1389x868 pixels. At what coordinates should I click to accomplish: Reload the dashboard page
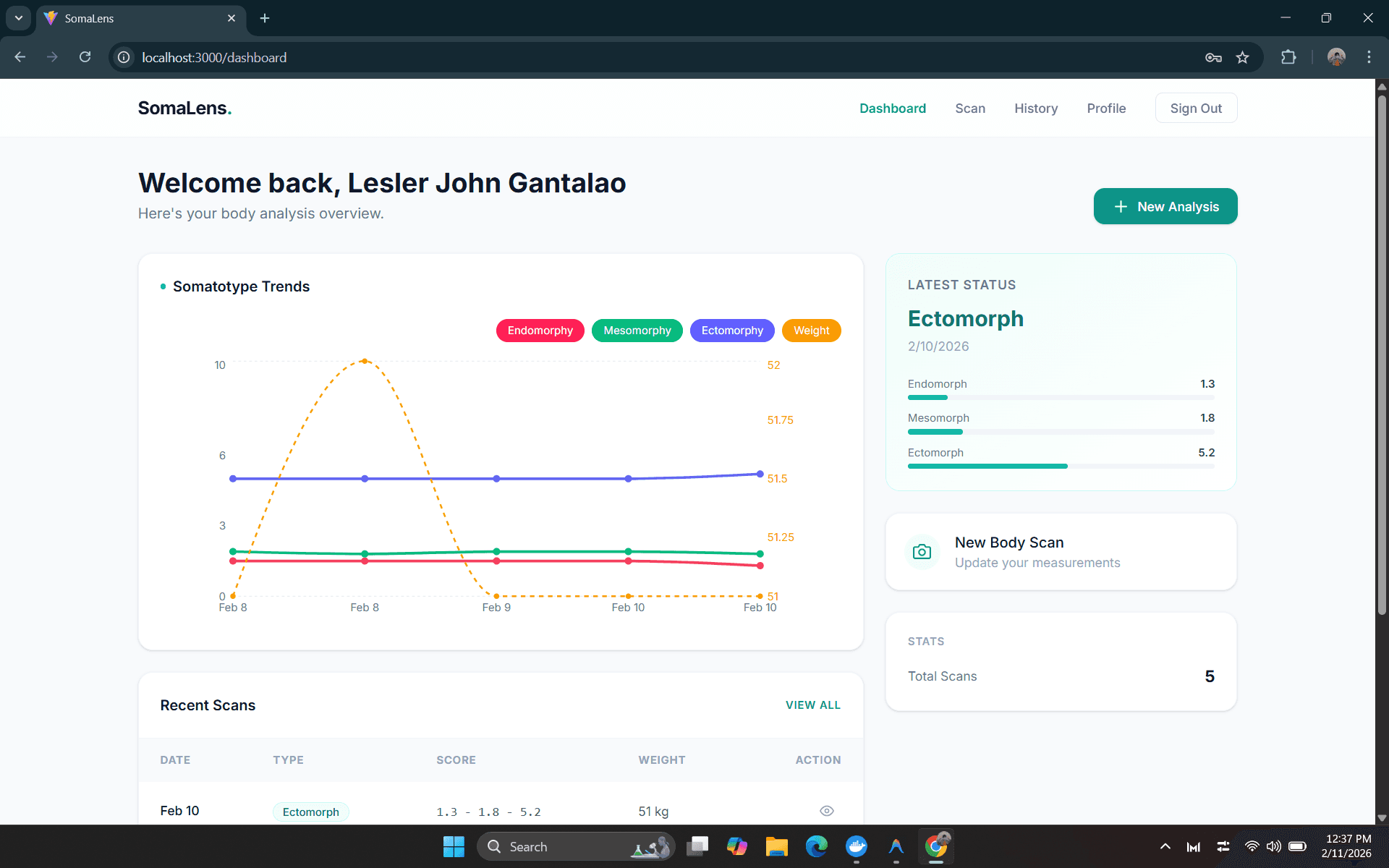[85, 57]
